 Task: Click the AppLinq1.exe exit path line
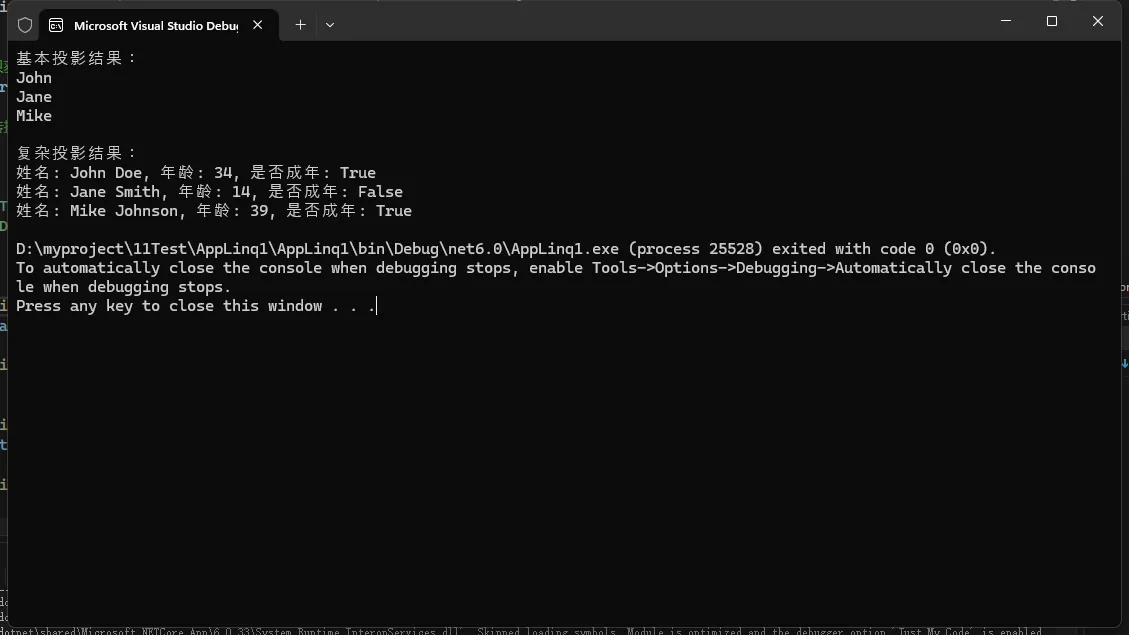[x=506, y=249]
